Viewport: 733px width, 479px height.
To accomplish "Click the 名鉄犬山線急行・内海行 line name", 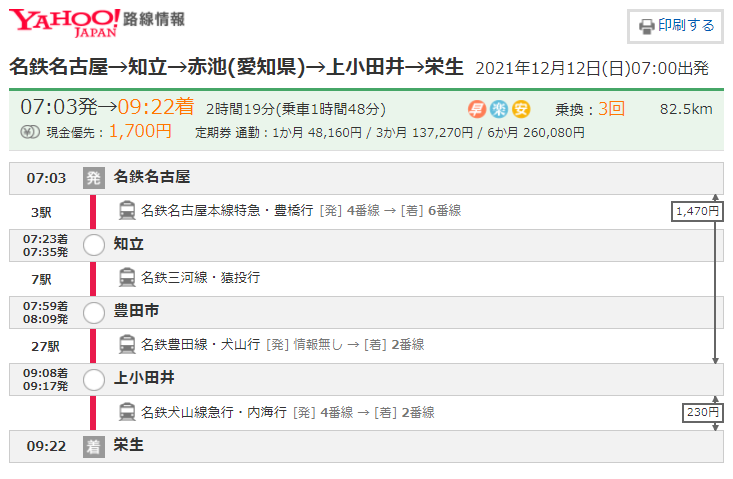I will point(214,412).
